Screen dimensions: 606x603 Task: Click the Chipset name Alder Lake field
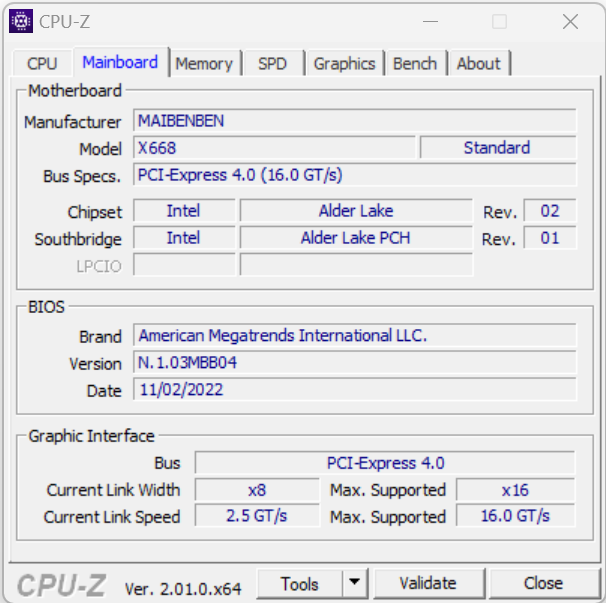(x=356, y=211)
